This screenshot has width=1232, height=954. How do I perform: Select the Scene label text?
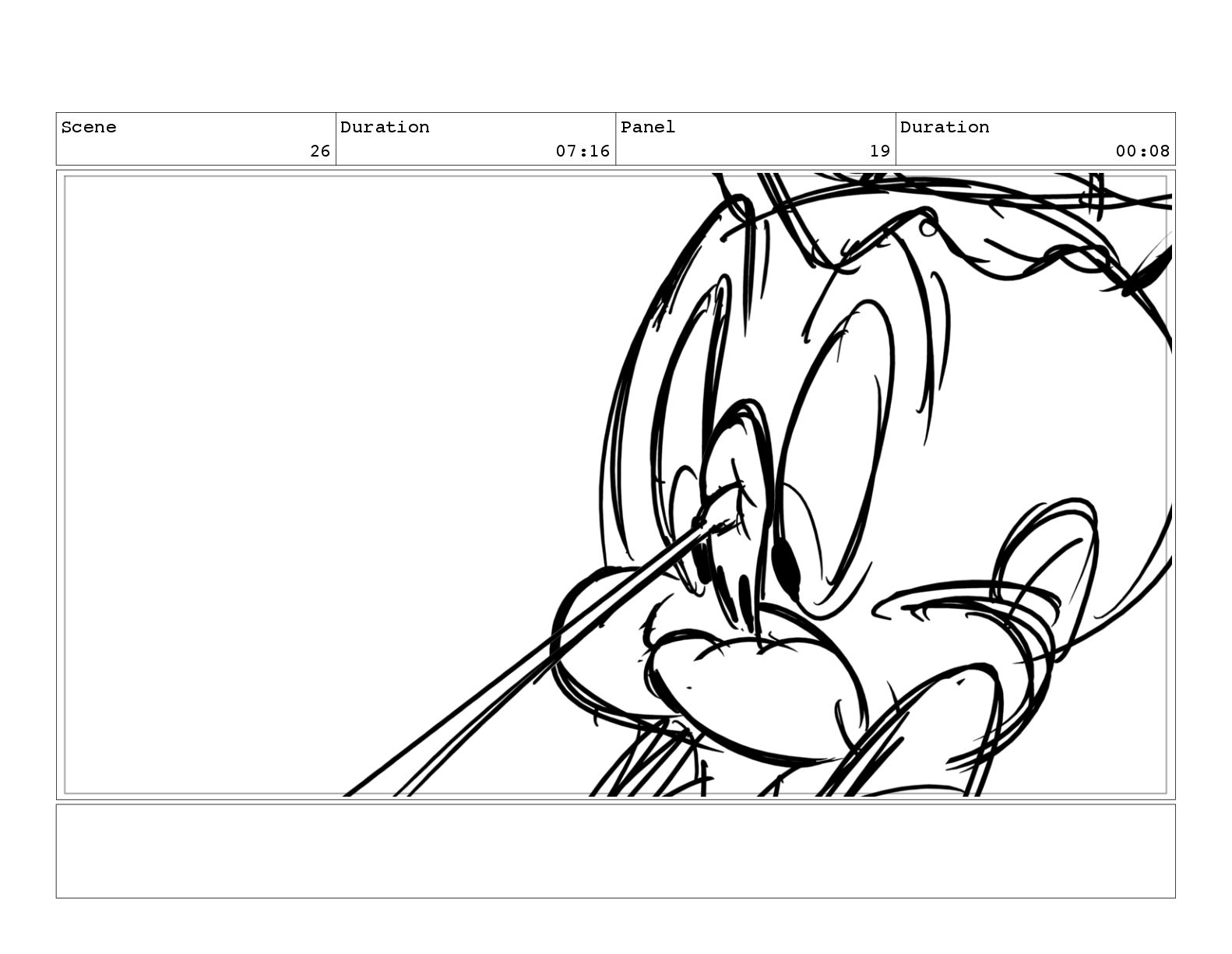[x=89, y=127]
